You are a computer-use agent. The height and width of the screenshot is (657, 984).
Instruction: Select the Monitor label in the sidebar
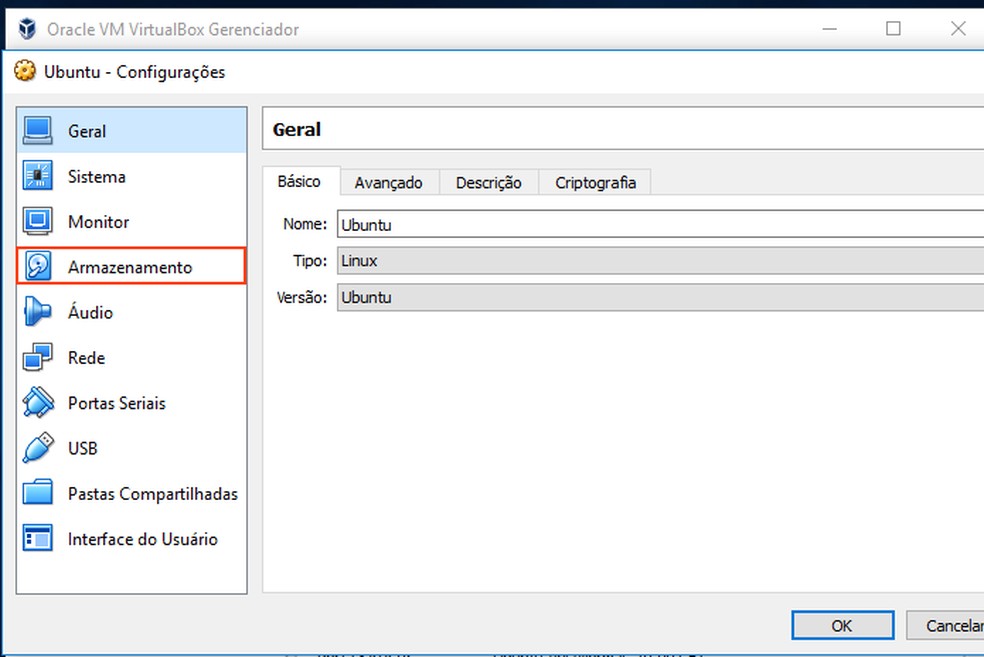(99, 222)
